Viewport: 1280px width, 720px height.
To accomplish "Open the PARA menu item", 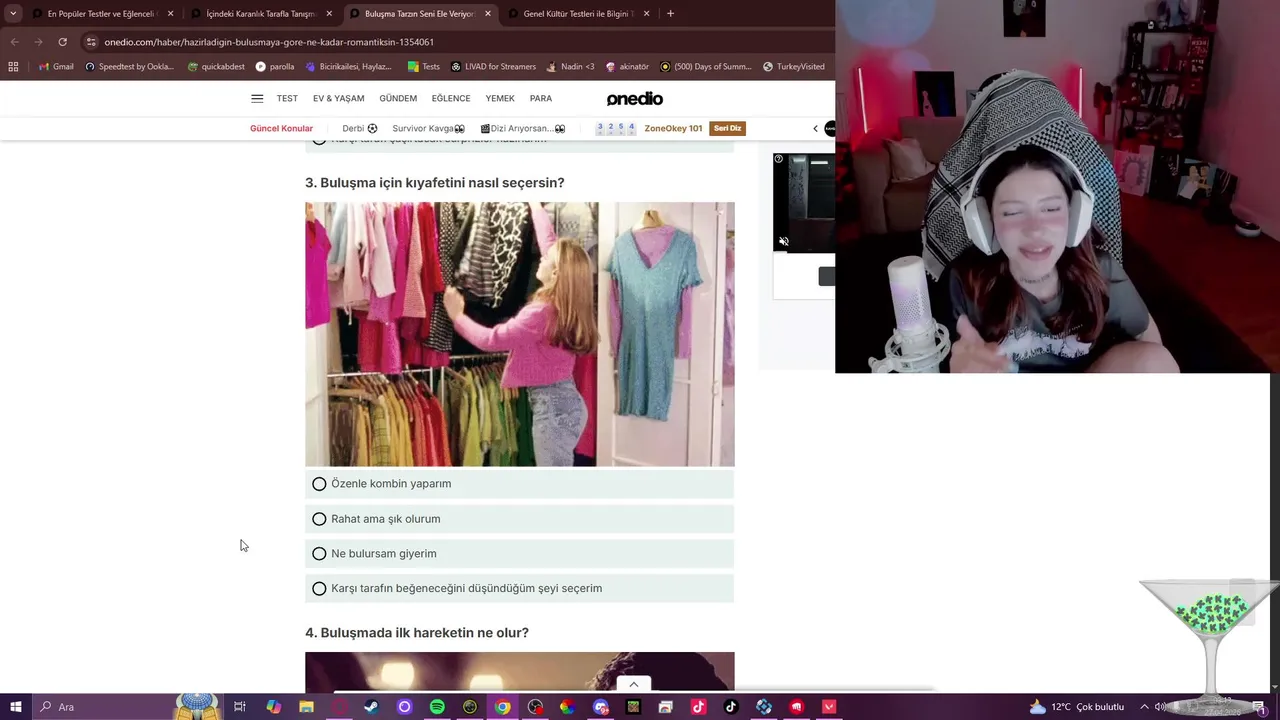I will coord(541,98).
